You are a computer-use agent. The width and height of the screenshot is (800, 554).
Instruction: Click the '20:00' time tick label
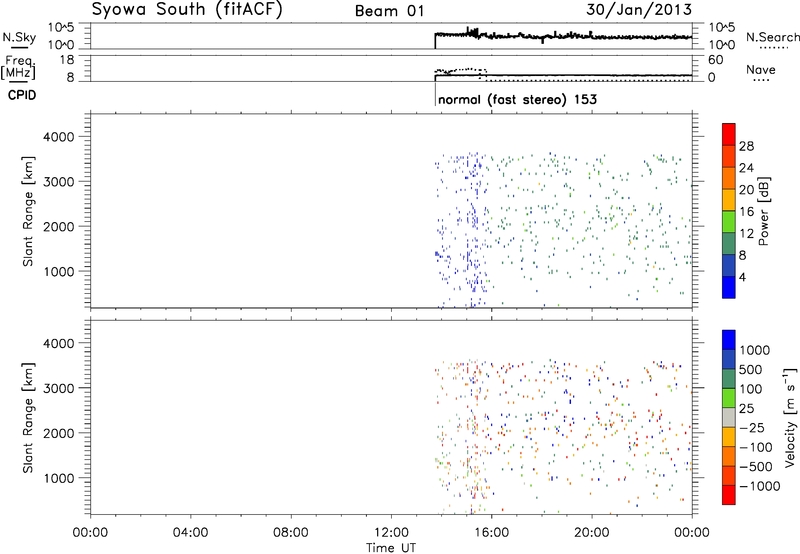[591, 533]
